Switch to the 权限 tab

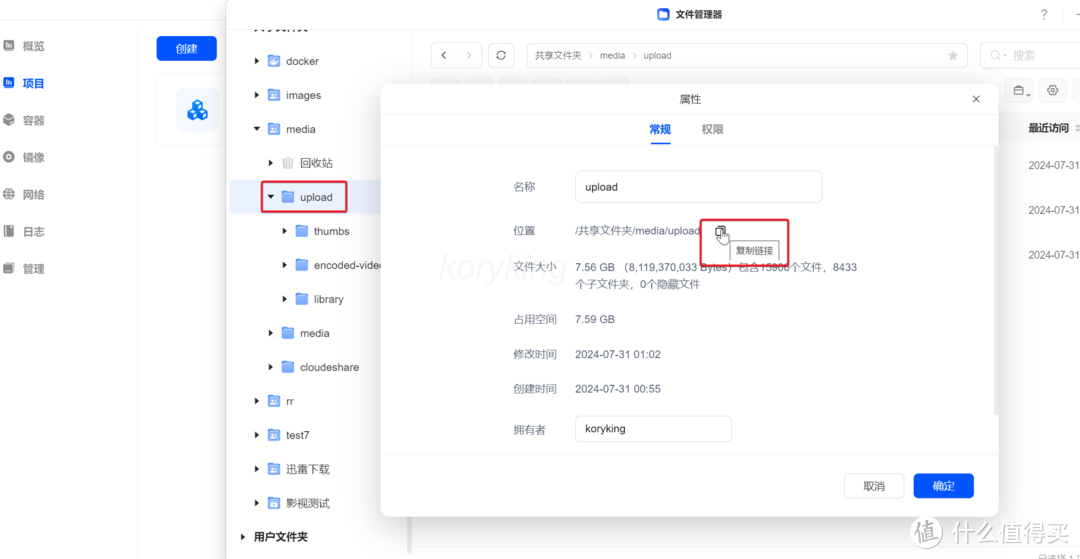(x=712, y=130)
